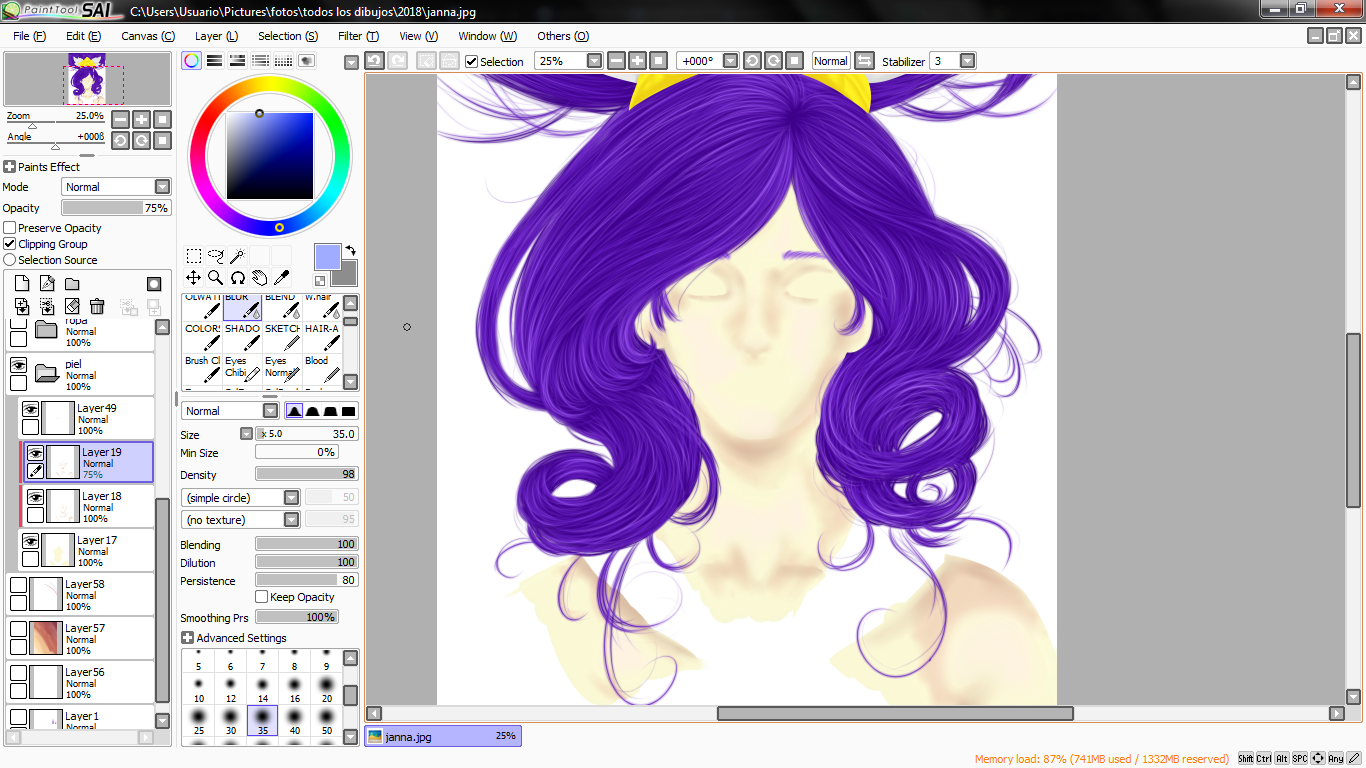
Task: Pick the Eyedropper color picker tool
Action: tap(281, 278)
